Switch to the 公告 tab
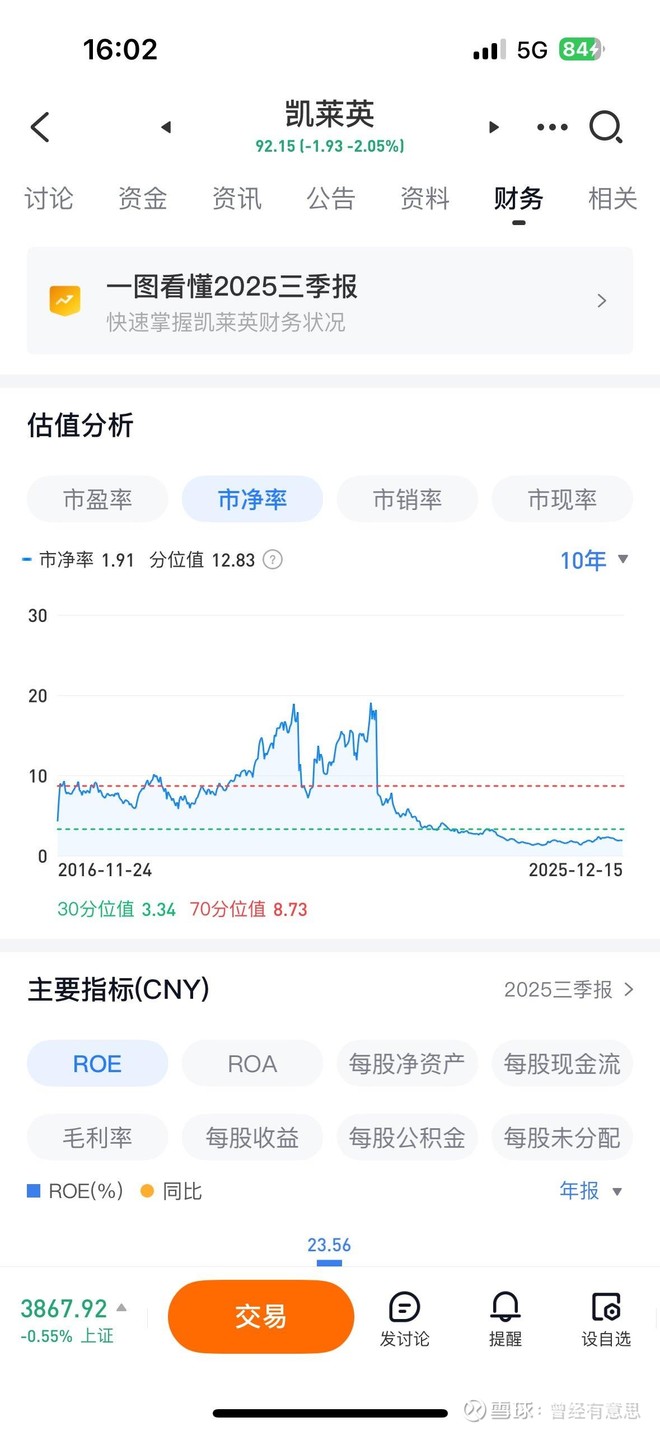Image resolution: width=660 pixels, height=1431 pixels. click(x=331, y=198)
